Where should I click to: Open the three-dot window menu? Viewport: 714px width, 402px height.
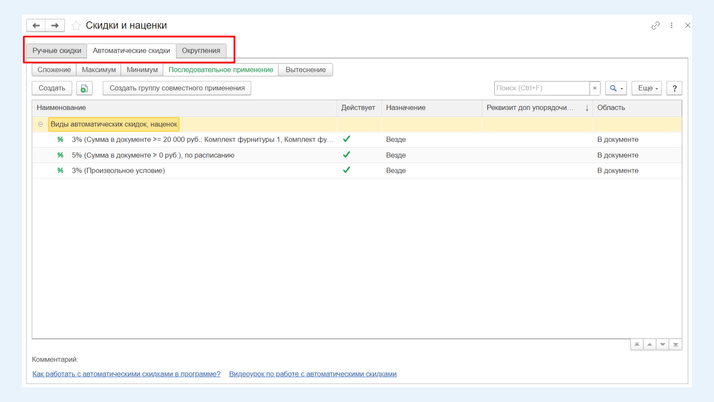point(671,25)
